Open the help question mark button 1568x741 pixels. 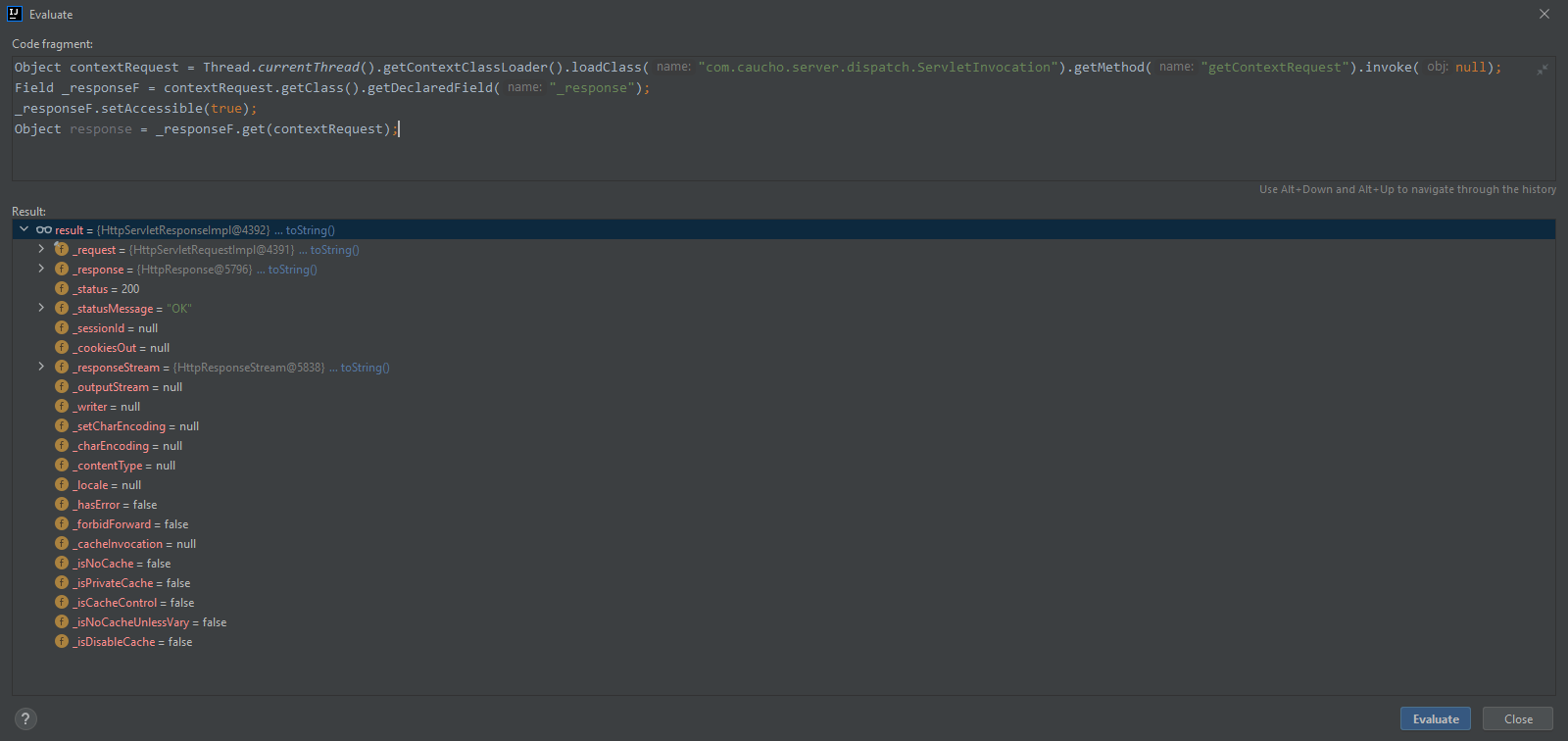25,718
